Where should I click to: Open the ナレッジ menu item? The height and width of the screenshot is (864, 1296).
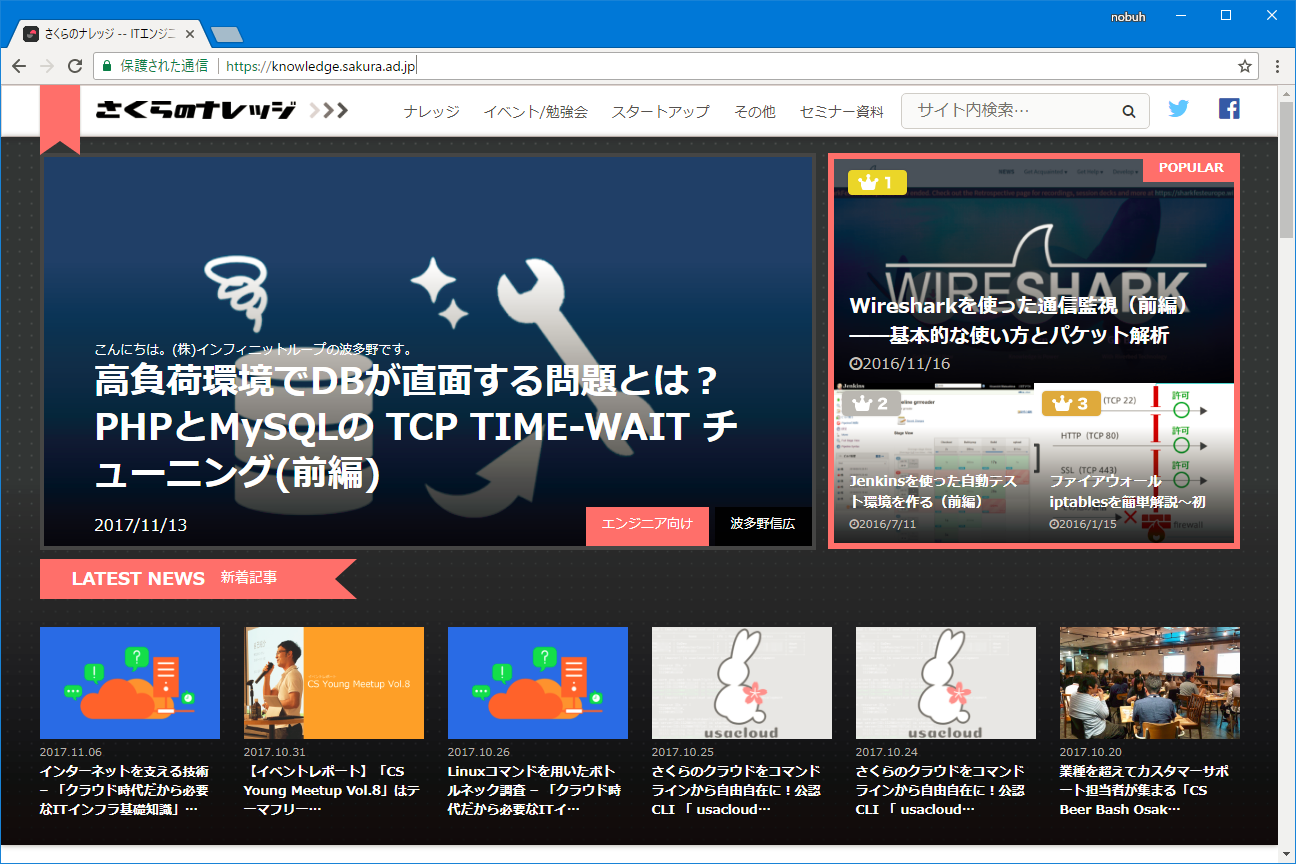click(430, 112)
